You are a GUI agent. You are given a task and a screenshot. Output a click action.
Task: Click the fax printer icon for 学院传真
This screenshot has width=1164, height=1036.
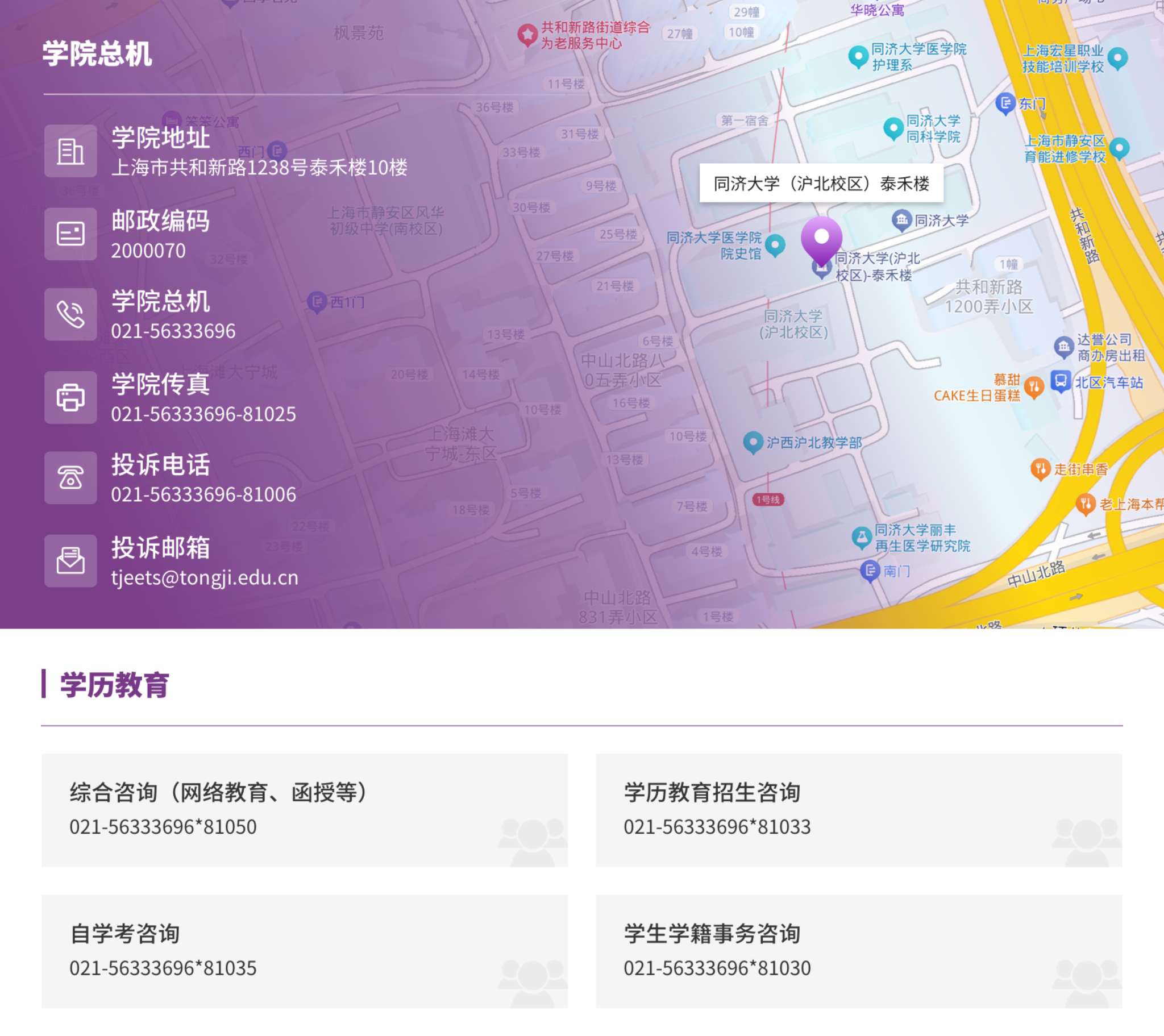(70, 398)
